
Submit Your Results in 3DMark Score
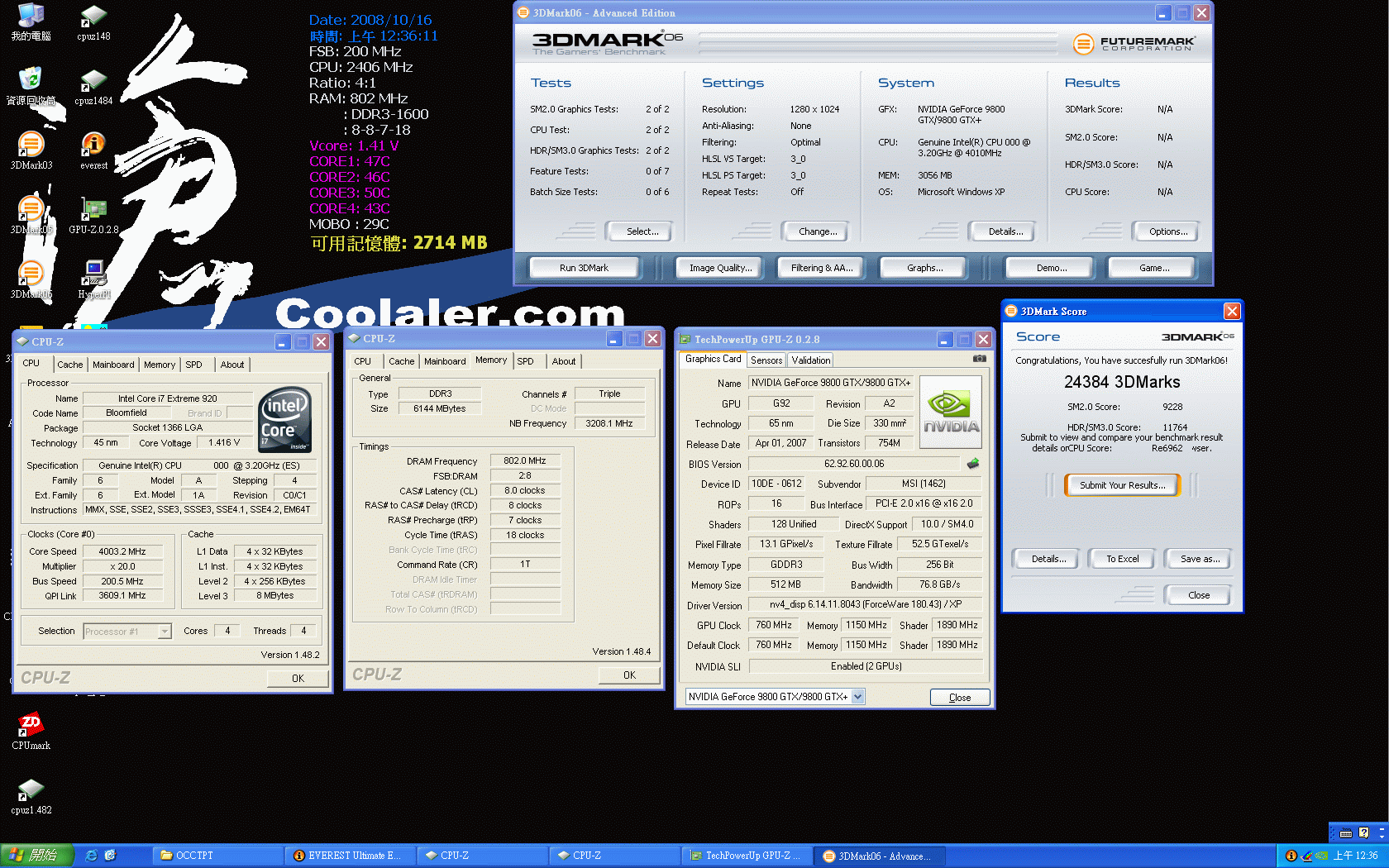[1122, 485]
